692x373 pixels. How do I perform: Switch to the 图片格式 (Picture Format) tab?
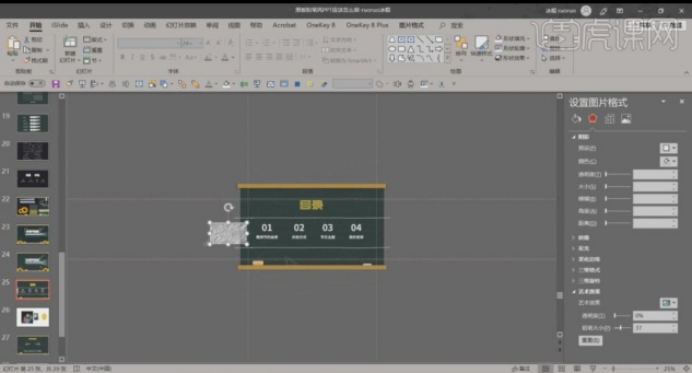click(x=411, y=25)
